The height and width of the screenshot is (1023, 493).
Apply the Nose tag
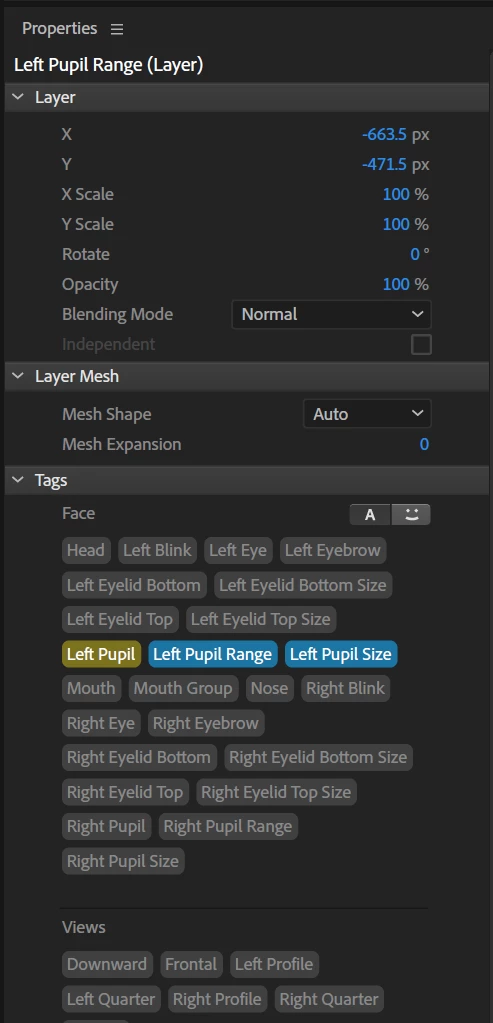(269, 688)
